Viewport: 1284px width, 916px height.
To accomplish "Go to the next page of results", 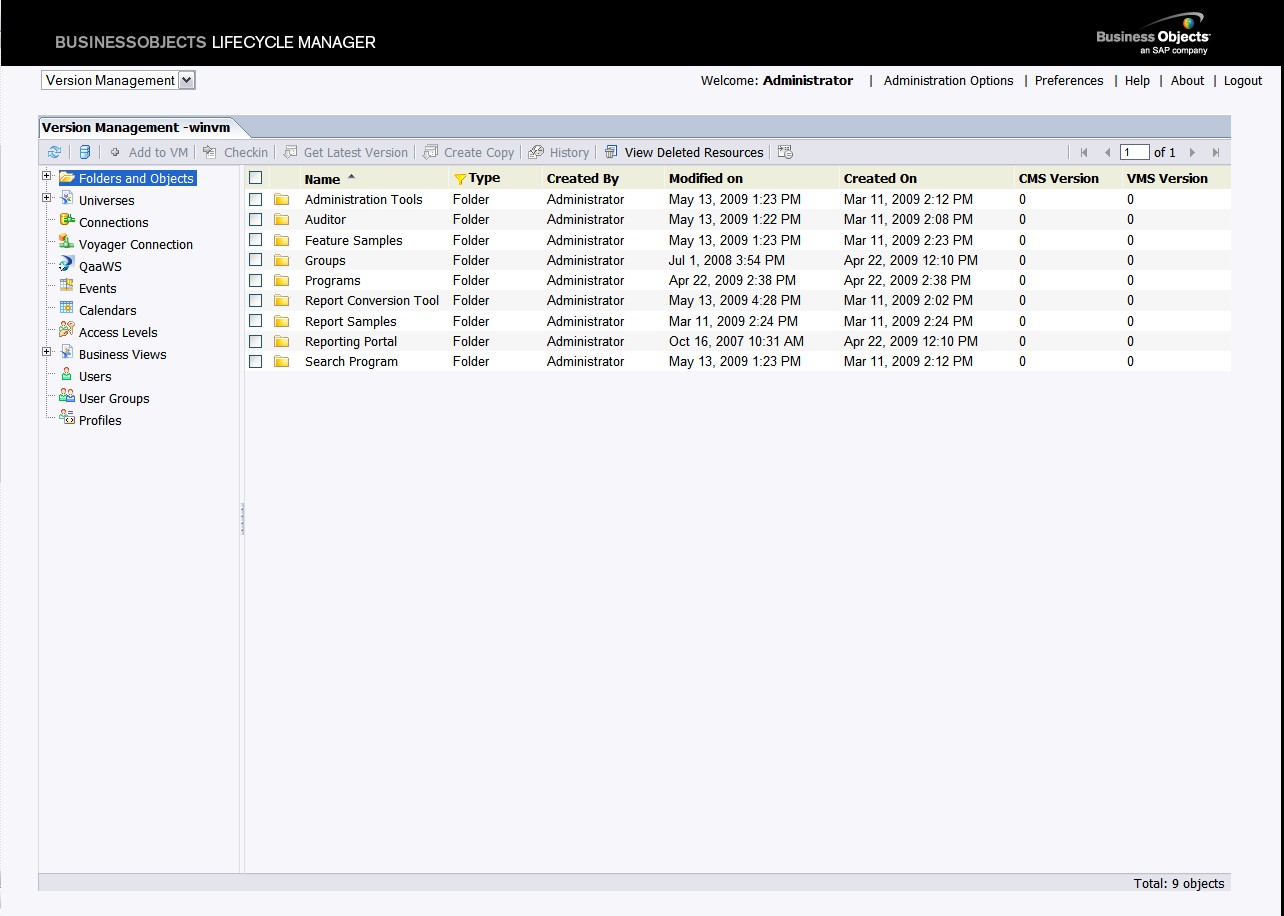I will tap(1192, 152).
